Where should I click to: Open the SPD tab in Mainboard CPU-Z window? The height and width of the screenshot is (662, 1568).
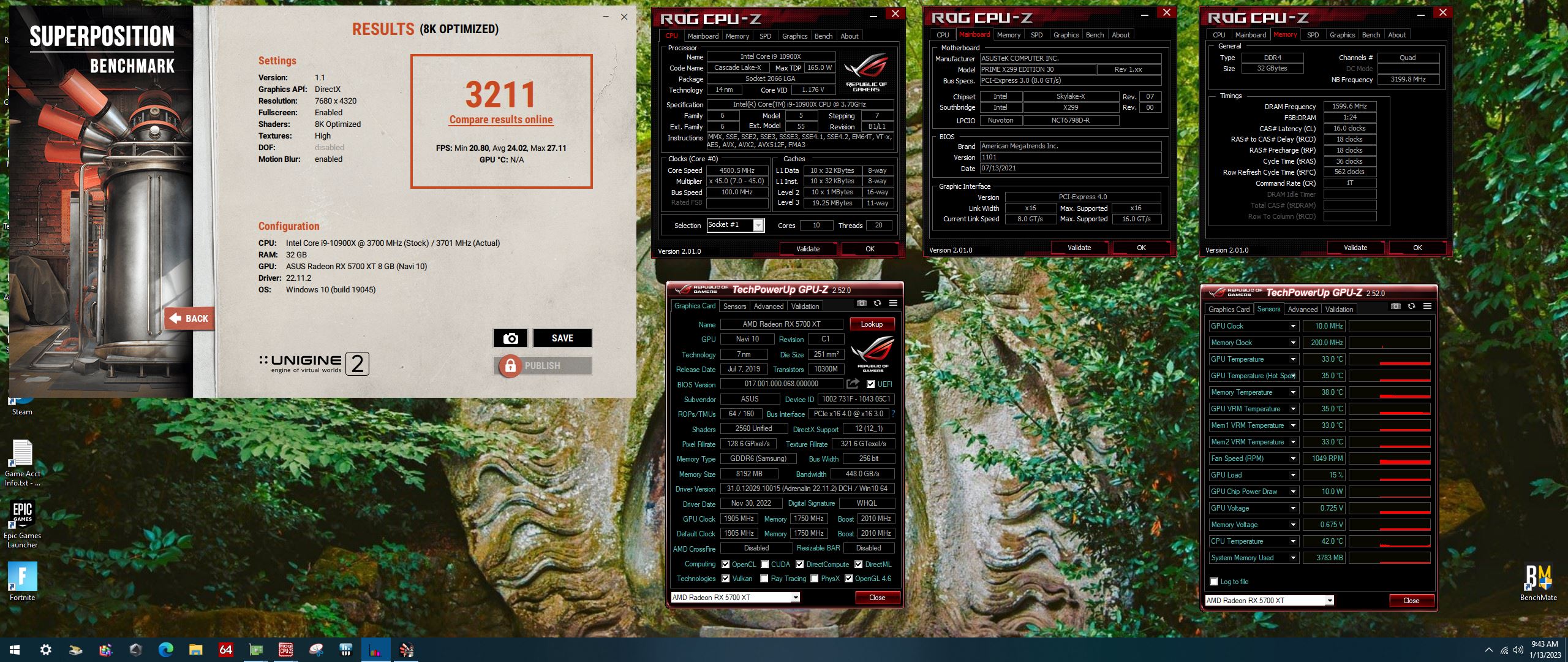[1036, 35]
